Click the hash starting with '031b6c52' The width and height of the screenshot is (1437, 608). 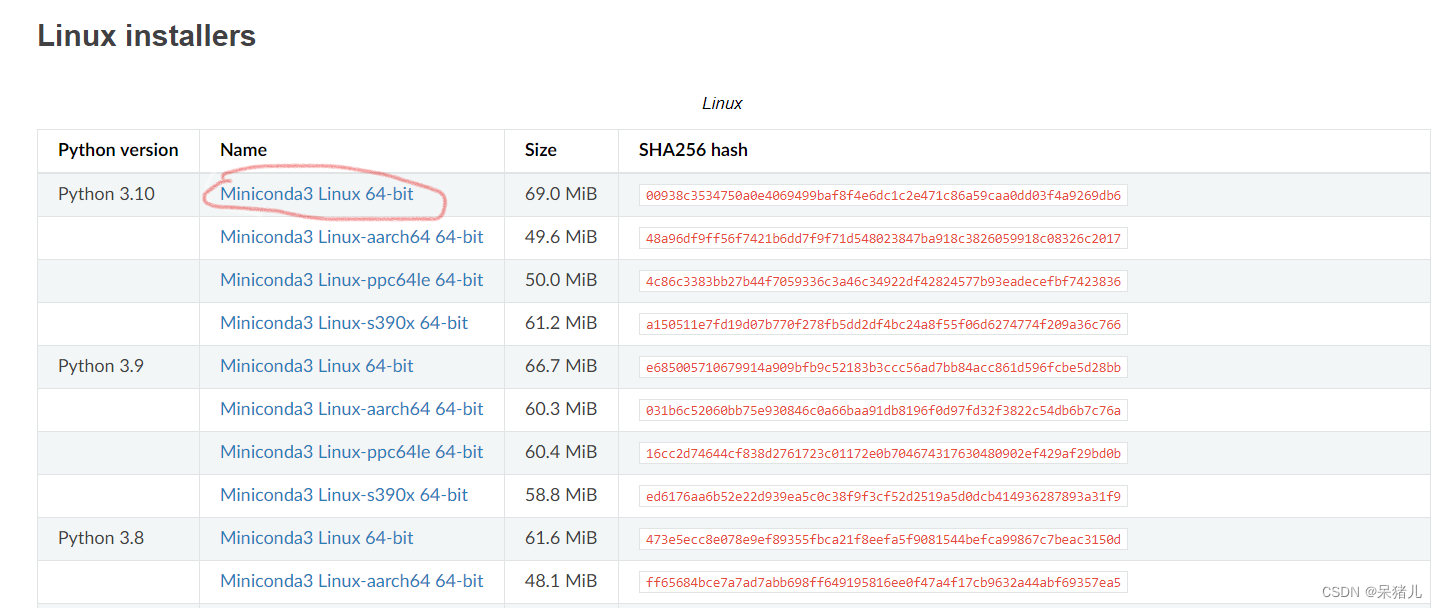point(883,410)
